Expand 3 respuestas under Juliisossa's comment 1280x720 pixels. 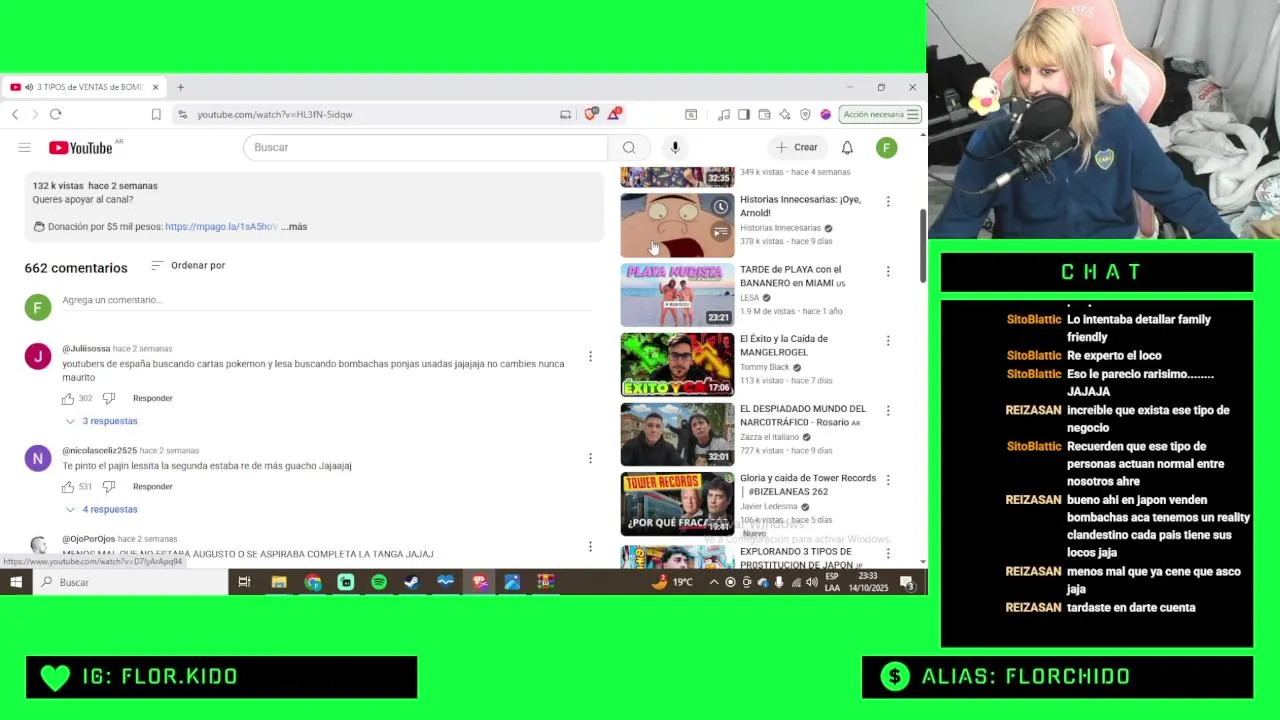(x=101, y=421)
